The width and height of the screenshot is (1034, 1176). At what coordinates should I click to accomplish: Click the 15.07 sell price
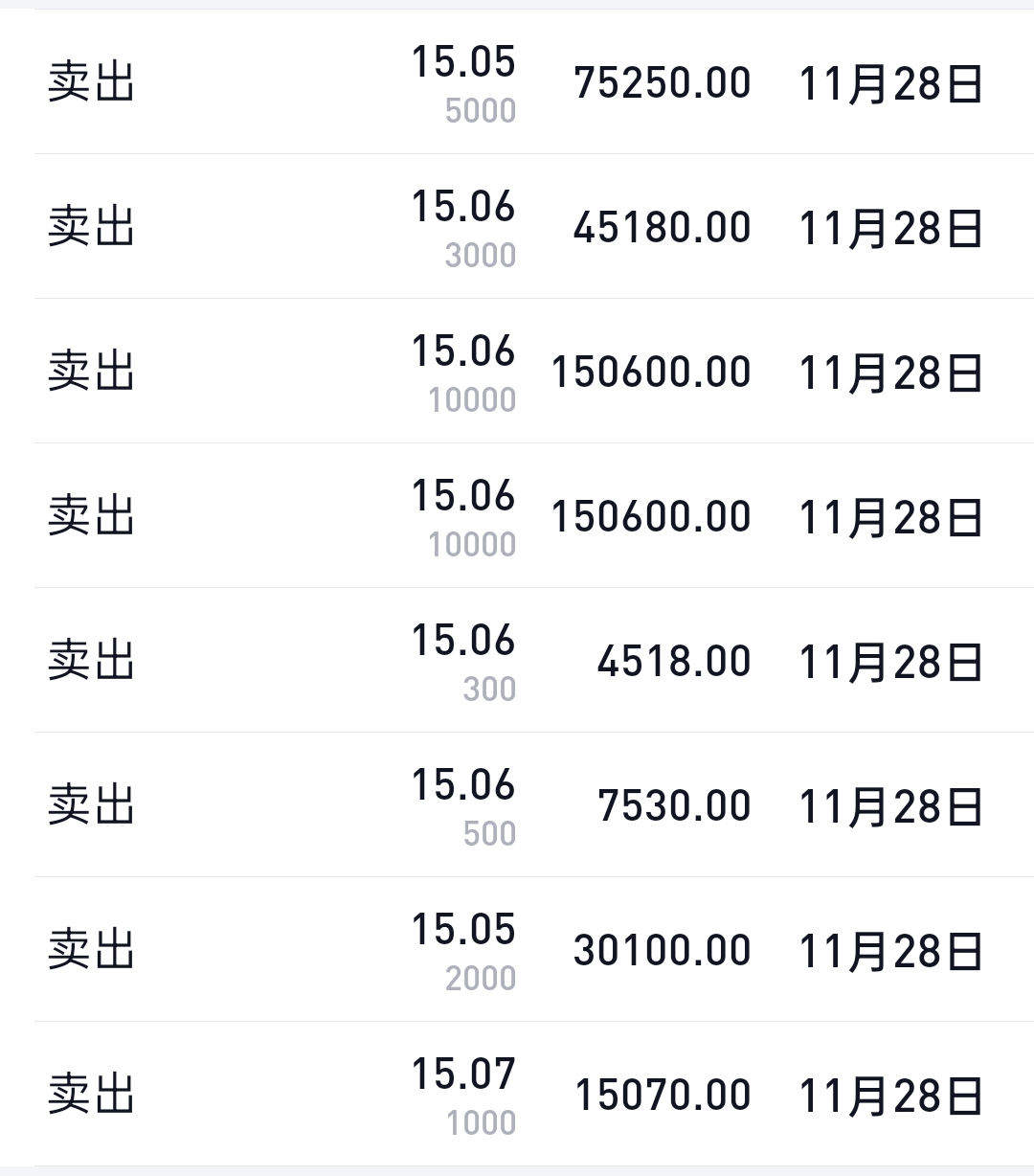pyautogui.click(x=463, y=1074)
